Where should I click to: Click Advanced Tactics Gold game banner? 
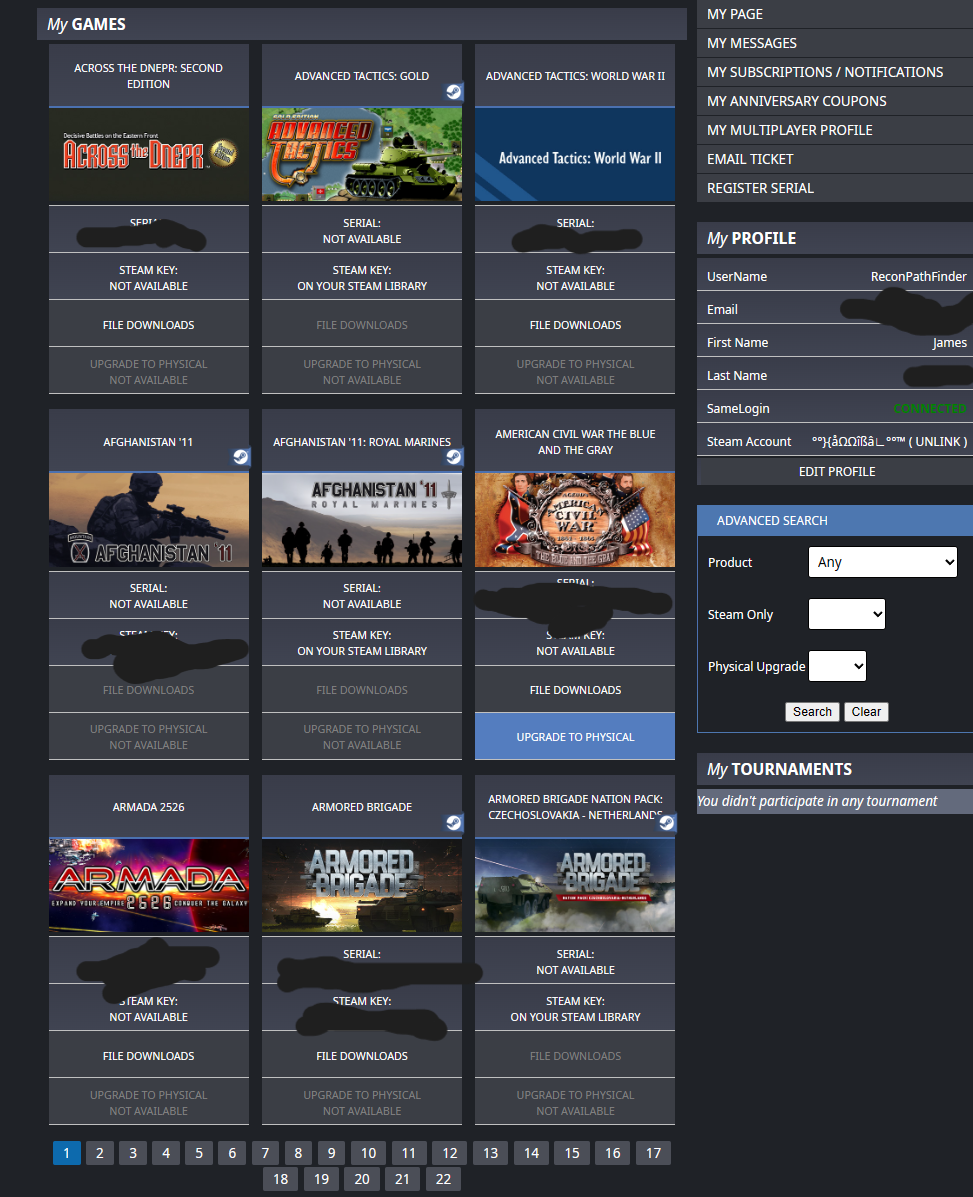[362, 155]
